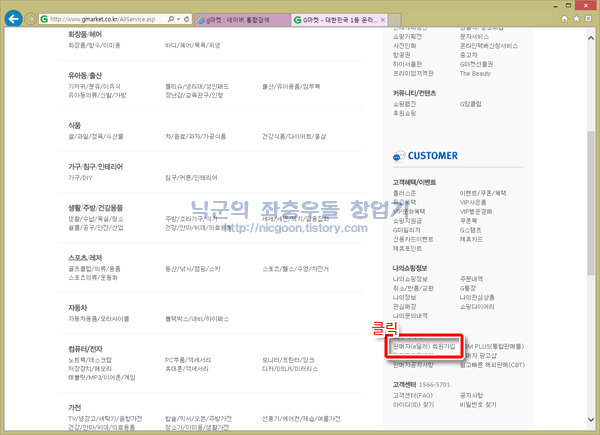Screen dimensions: 600x435
Task: Open the 유아동/출산 category heading
Action: coord(85,75)
